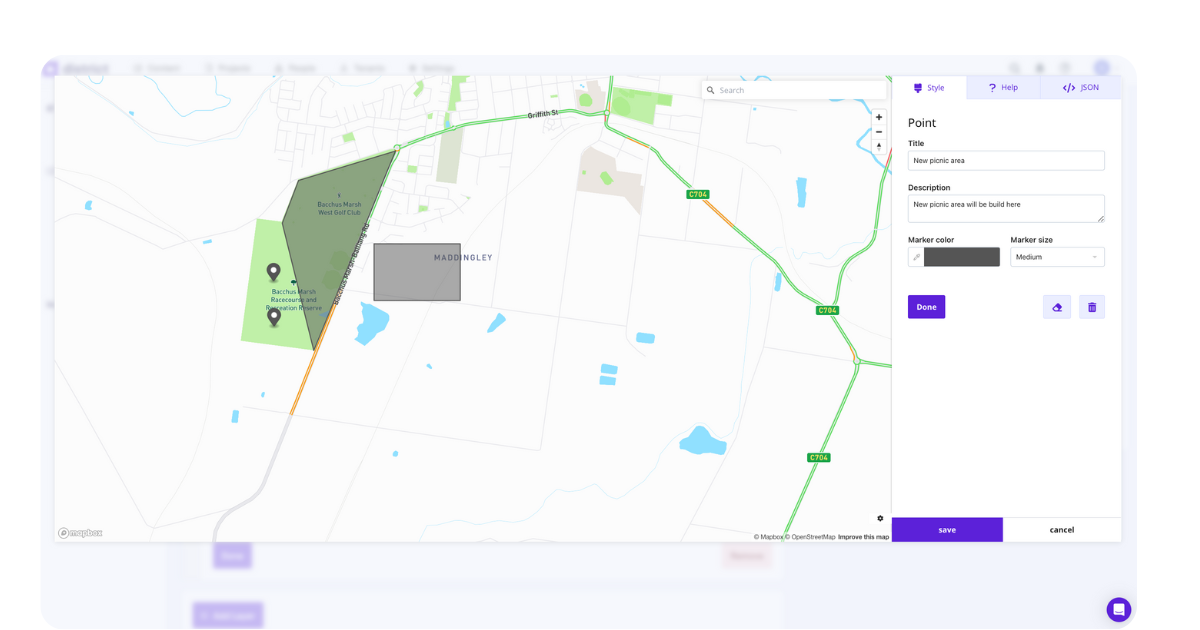Viewport: 1200px width, 630px height.
Task: Select the pin marker near Bacchus Marsh Racecourse
Action: tap(274, 271)
